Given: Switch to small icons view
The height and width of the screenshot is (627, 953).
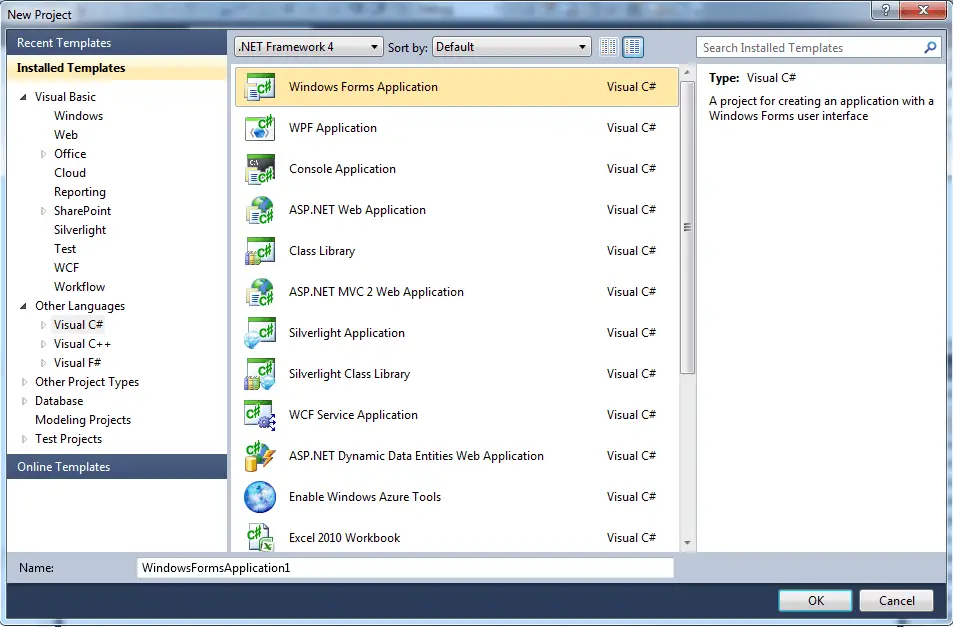Looking at the screenshot, I should pyautogui.click(x=608, y=47).
